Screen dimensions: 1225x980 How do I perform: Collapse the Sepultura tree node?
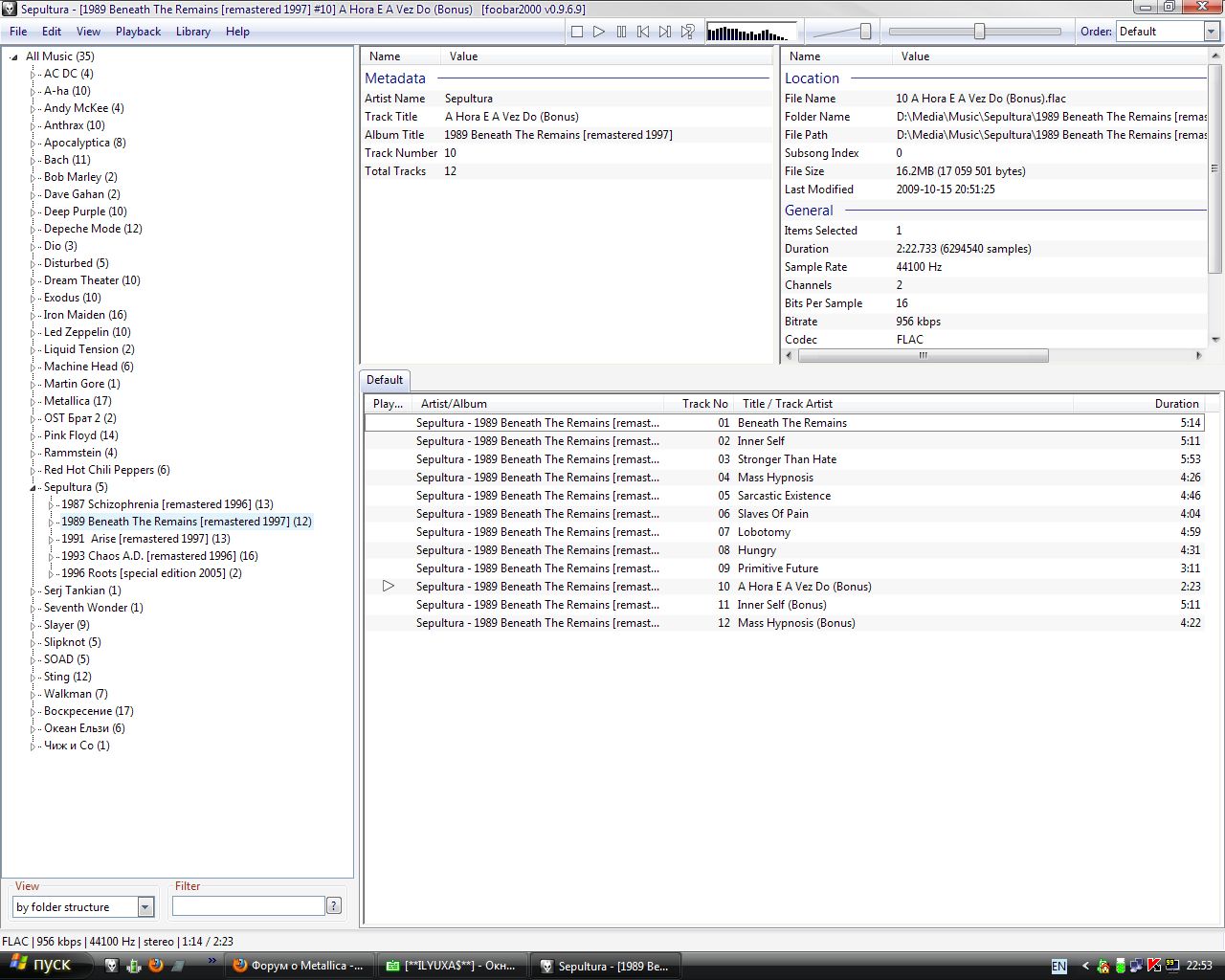point(33,488)
